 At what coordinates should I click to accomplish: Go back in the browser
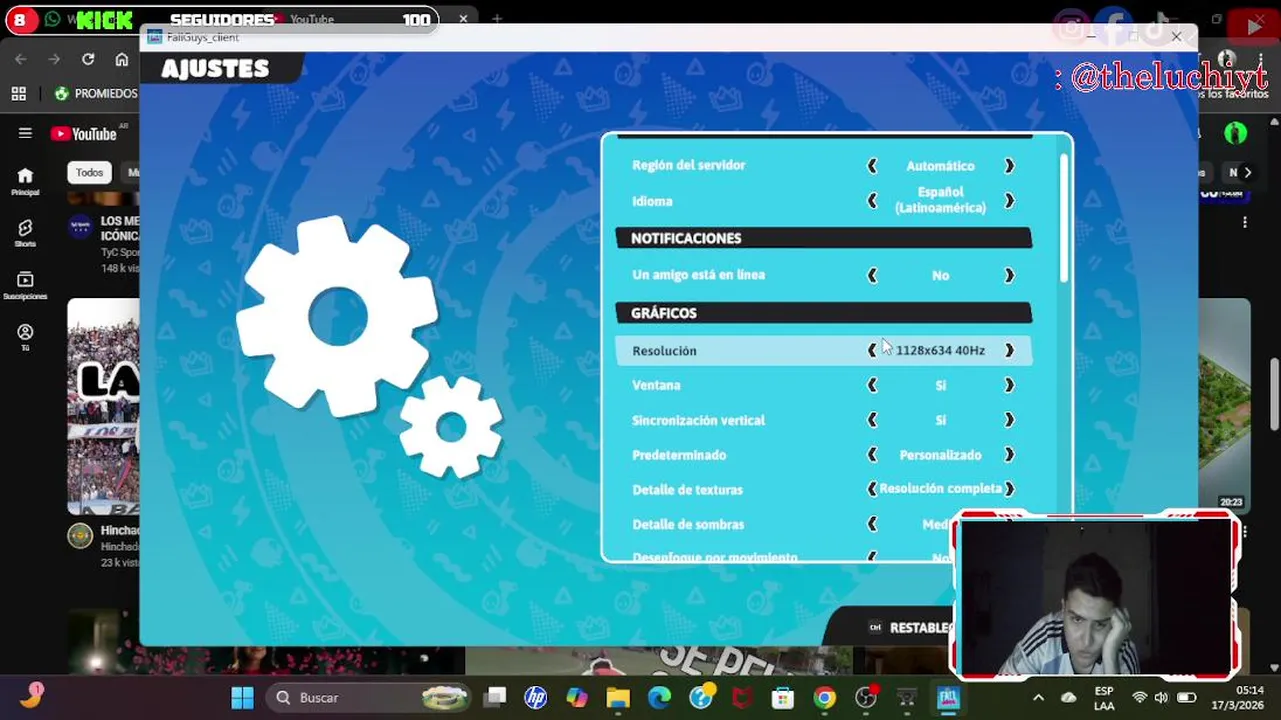pyautogui.click(x=21, y=60)
